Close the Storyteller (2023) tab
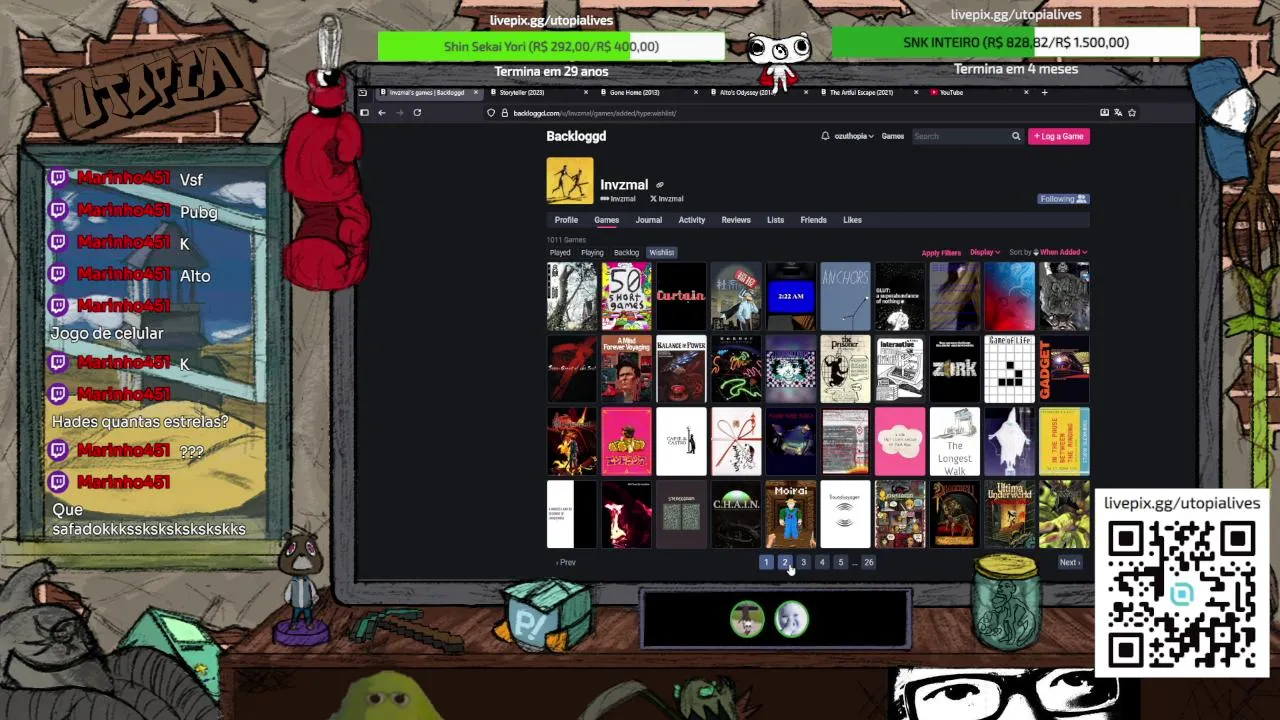 [586, 93]
